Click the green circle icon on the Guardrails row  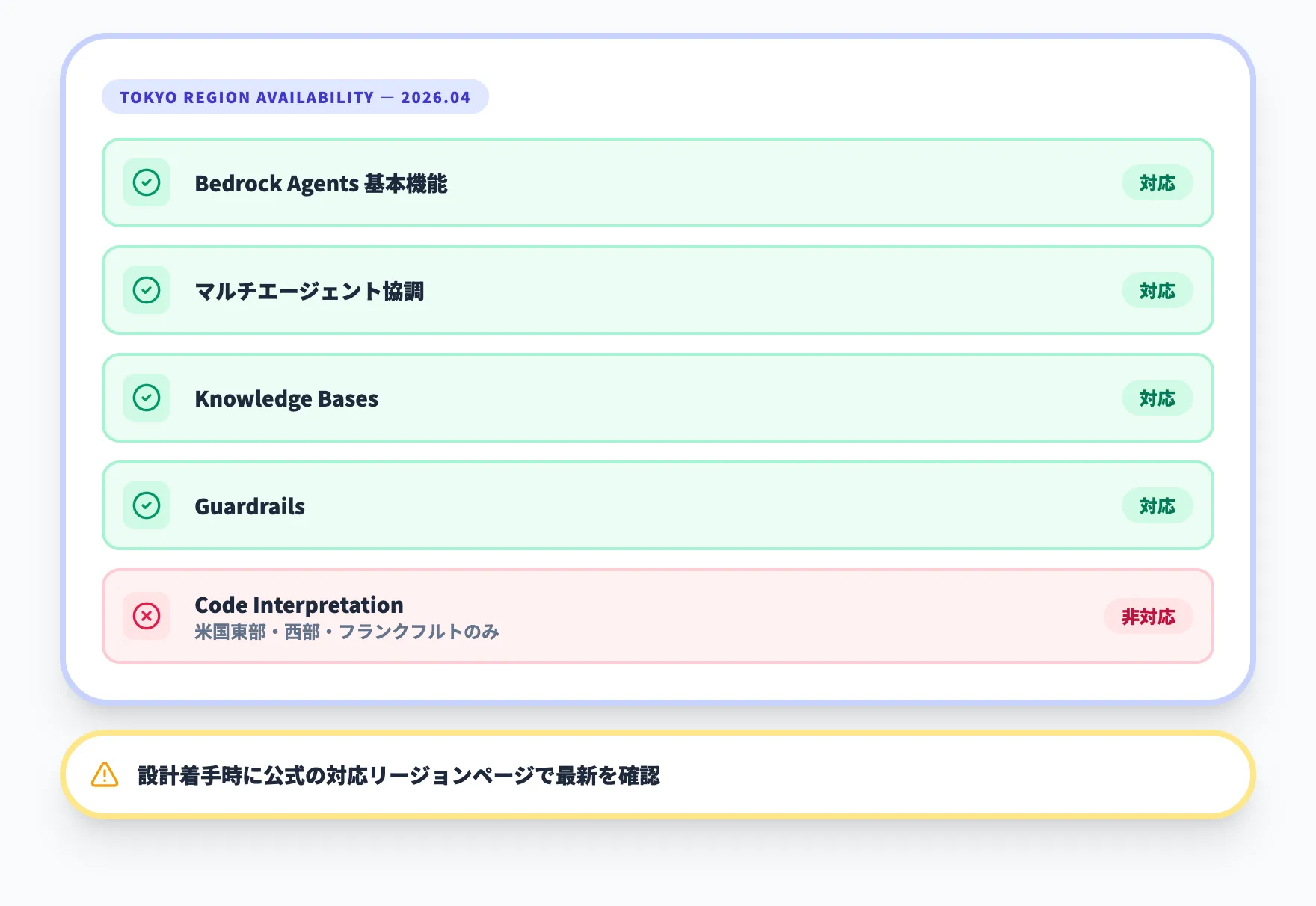coord(147,505)
